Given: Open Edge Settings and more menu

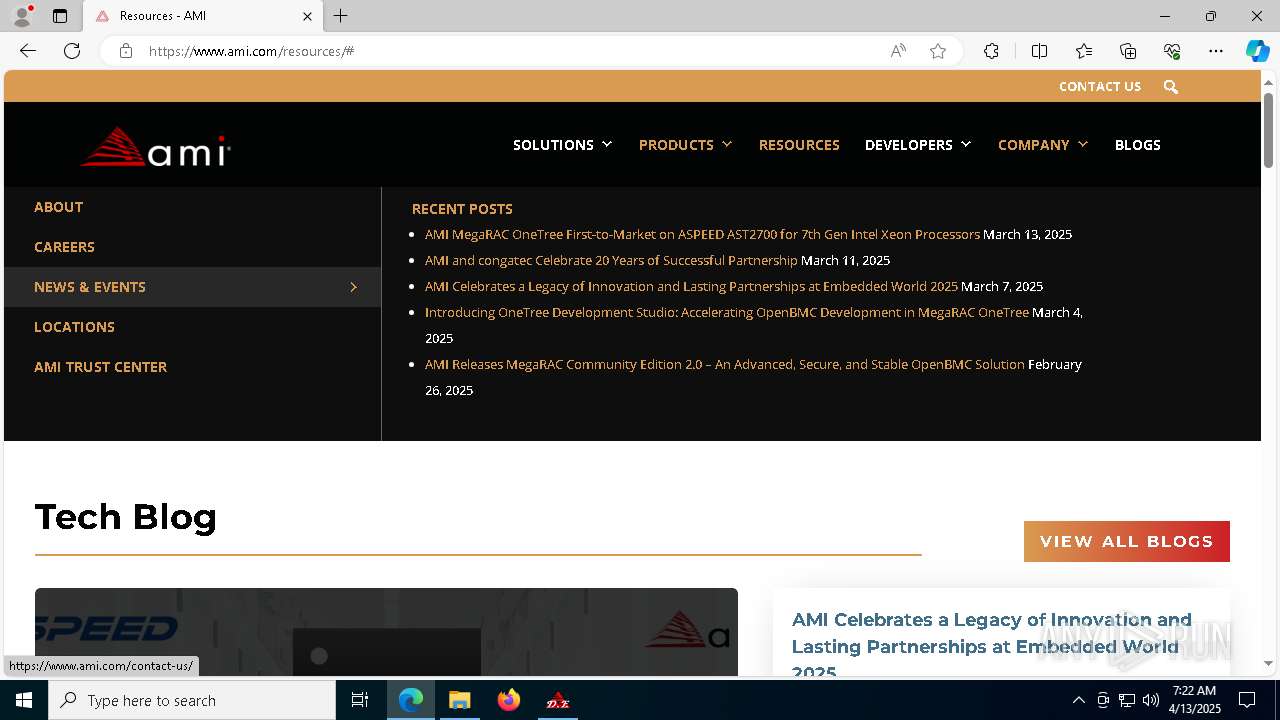Looking at the screenshot, I should click(x=1216, y=51).
